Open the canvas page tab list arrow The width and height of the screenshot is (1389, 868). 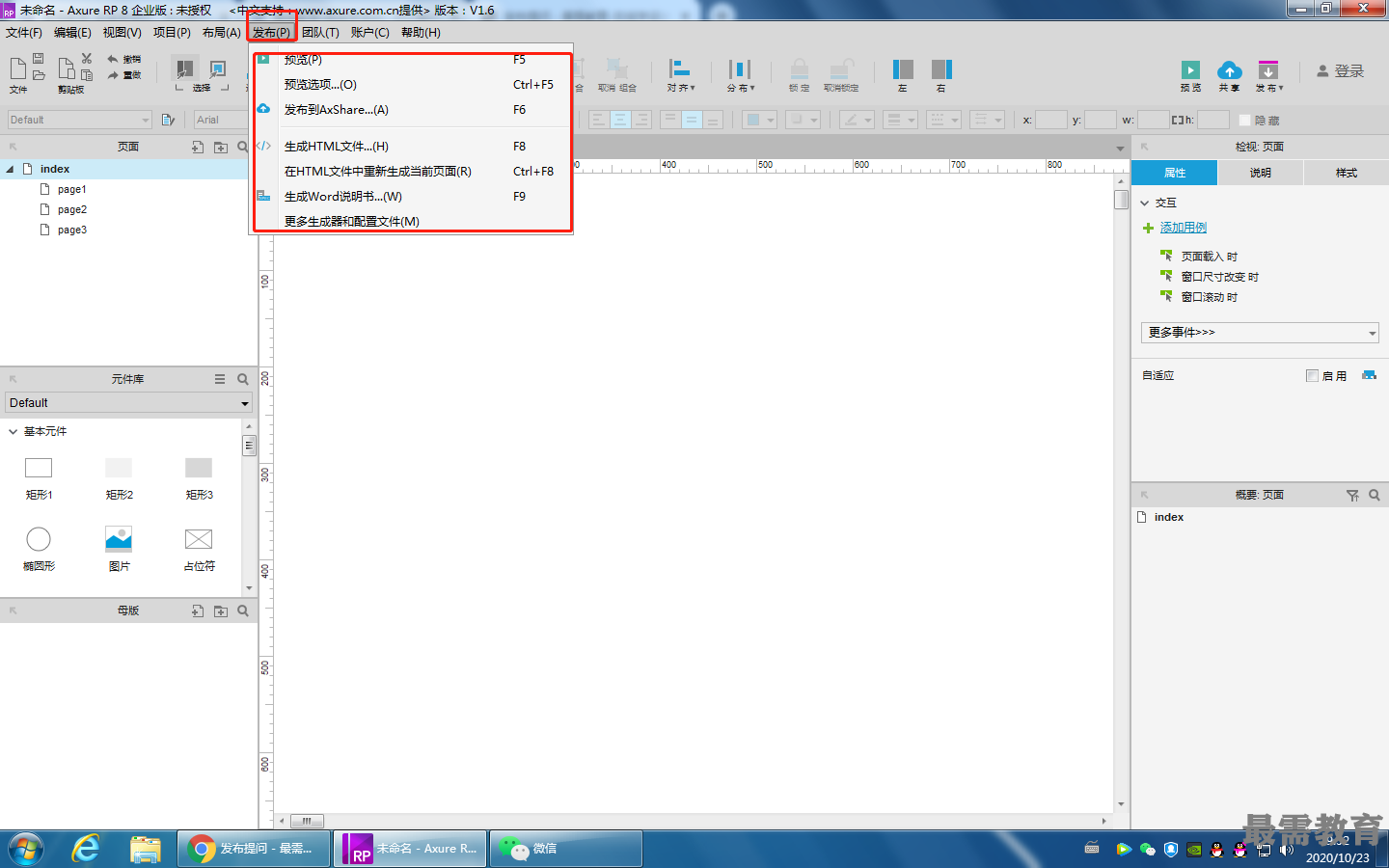coord(1120,148)
